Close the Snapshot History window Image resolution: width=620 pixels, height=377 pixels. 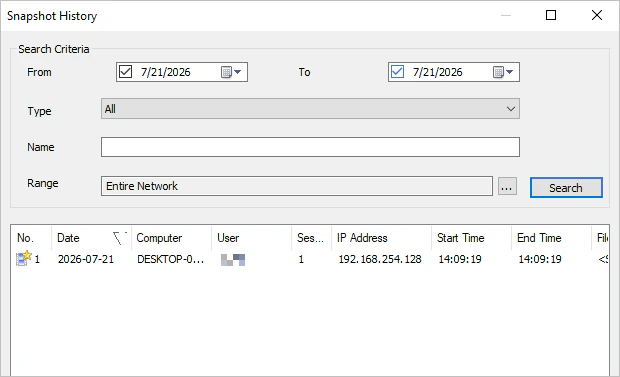tap(597, 15)
